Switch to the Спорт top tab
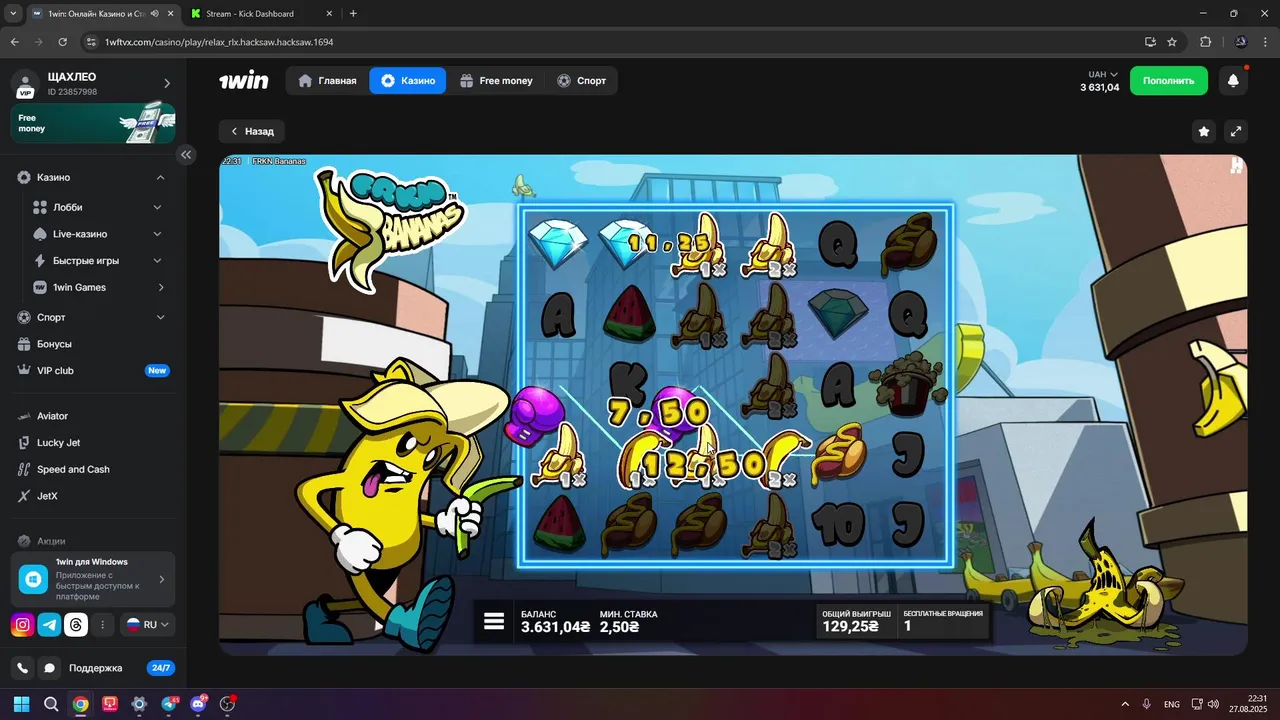Image resolution: width=1280 pixels, height=720 pixels. pos(581,81)
